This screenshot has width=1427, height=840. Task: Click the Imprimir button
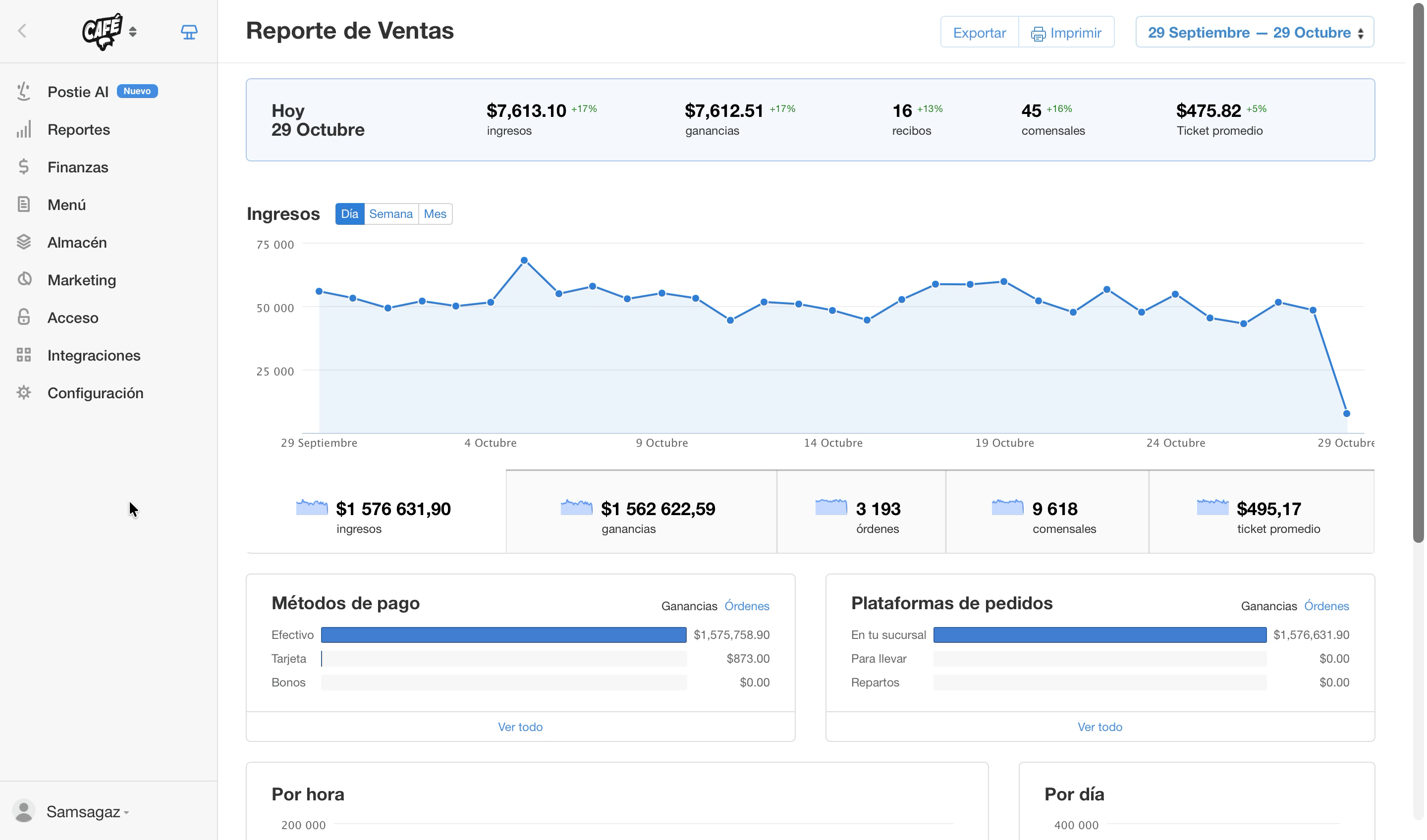tap(1068, 32)
